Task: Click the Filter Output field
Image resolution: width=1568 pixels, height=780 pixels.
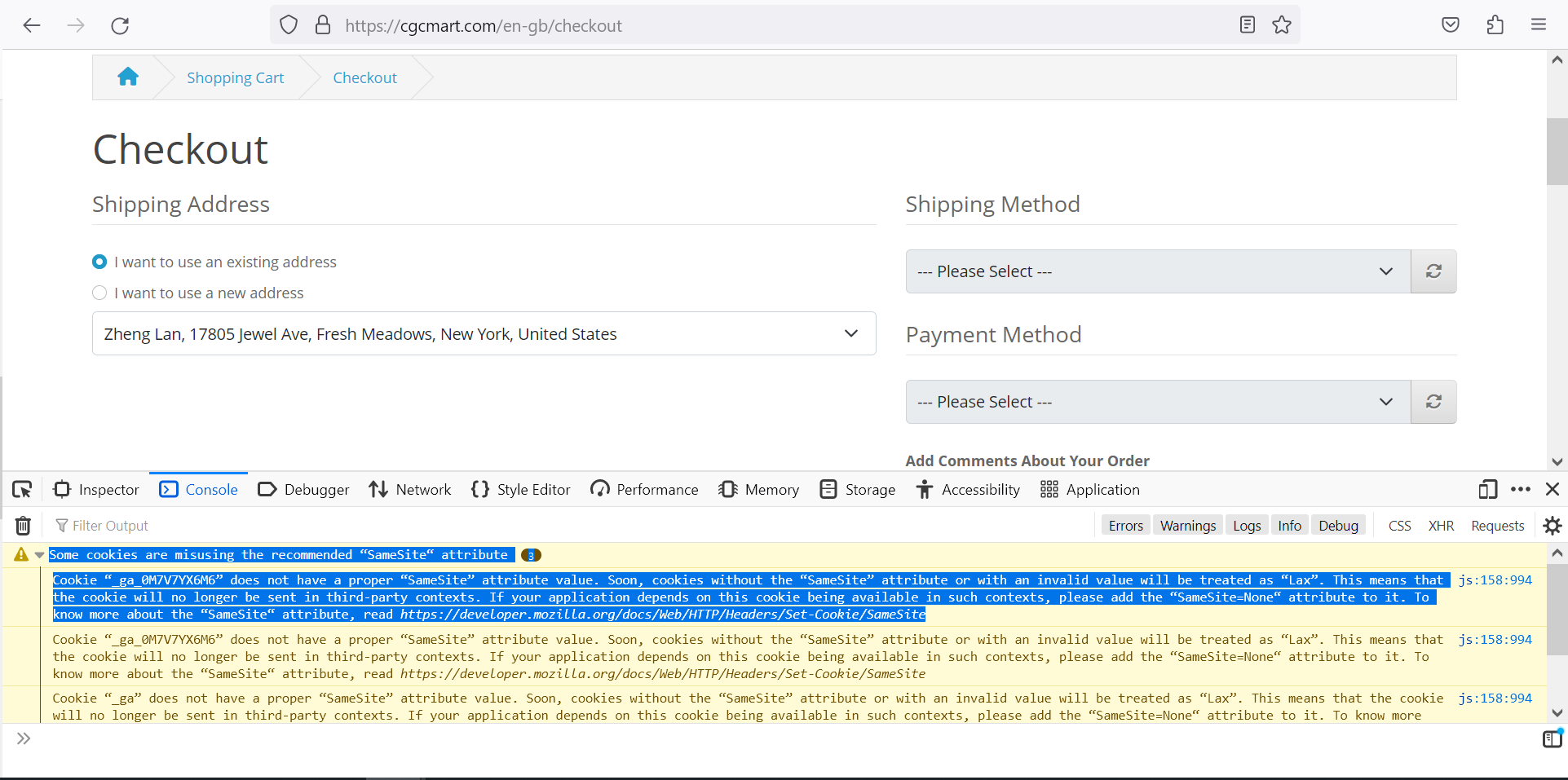Action: (x=571, y=526)
